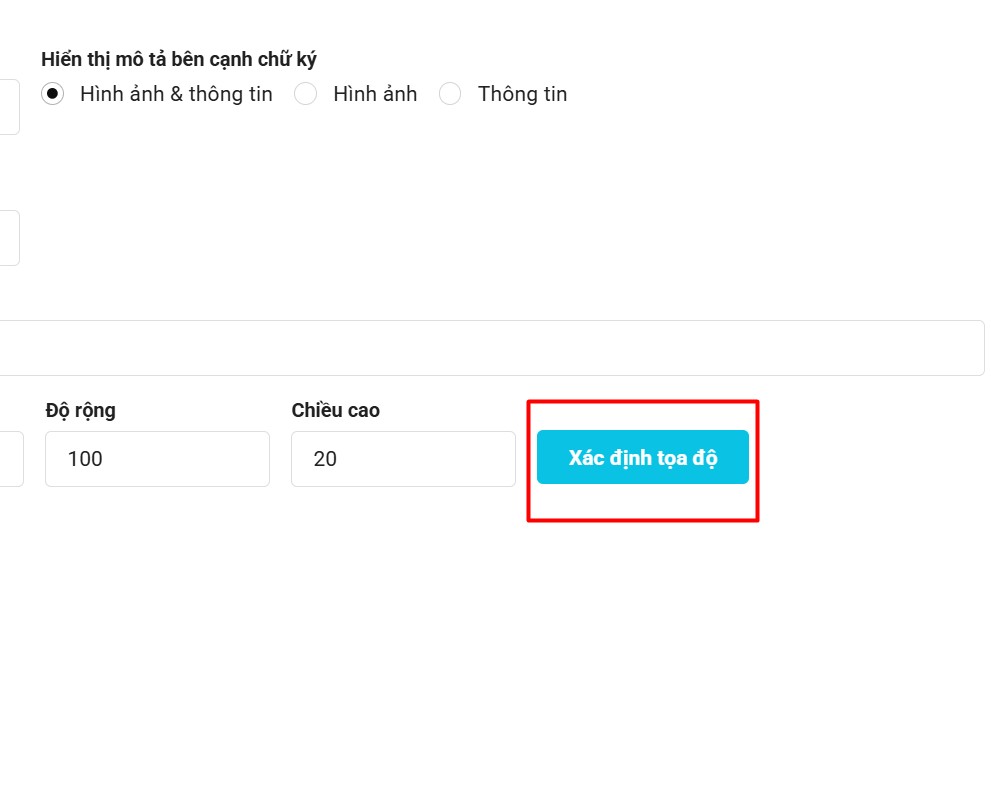Click the "Độ rộng" field label
1006x797 pixels.
[81, 410]
